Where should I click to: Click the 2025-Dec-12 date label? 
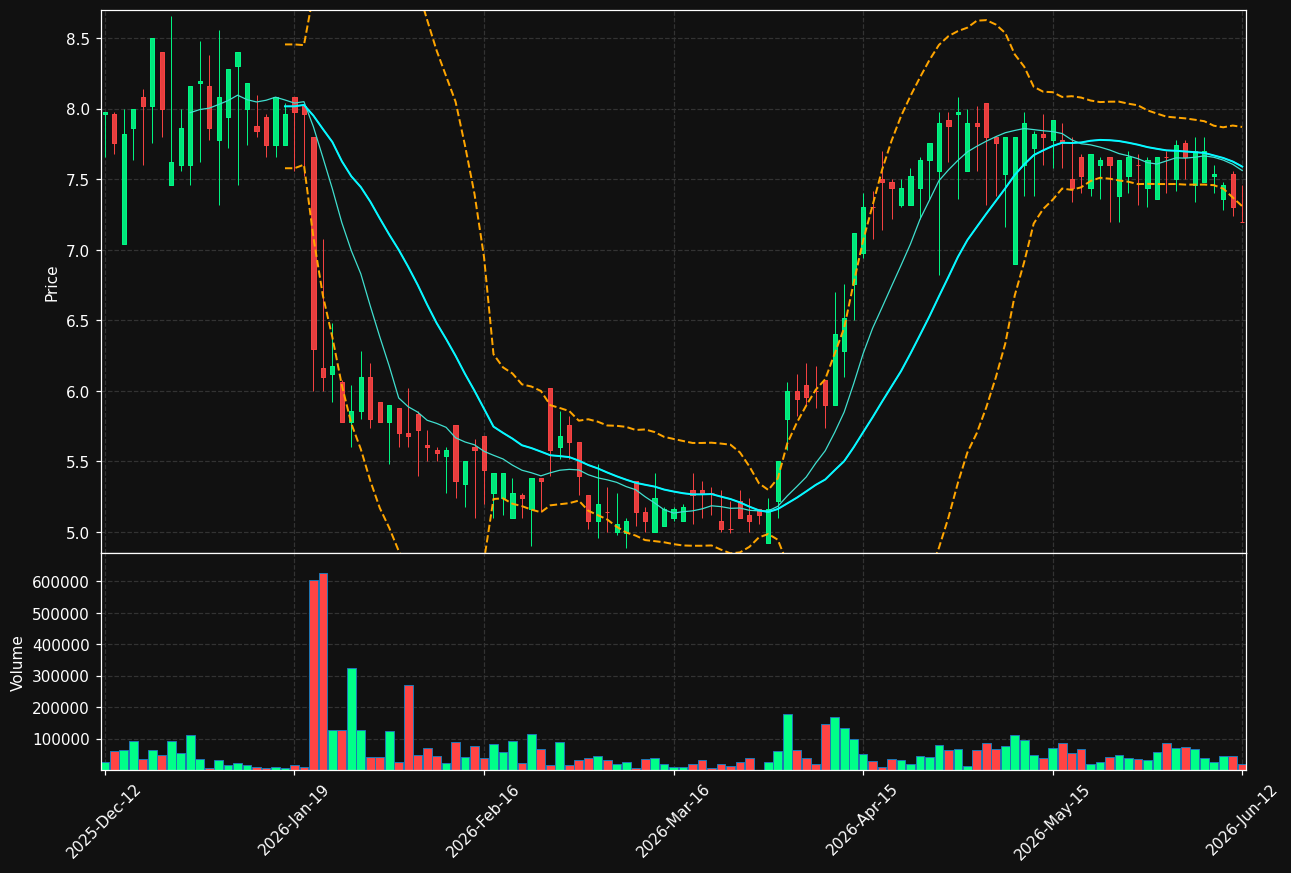pyautogui.click(x=104, y=823)
